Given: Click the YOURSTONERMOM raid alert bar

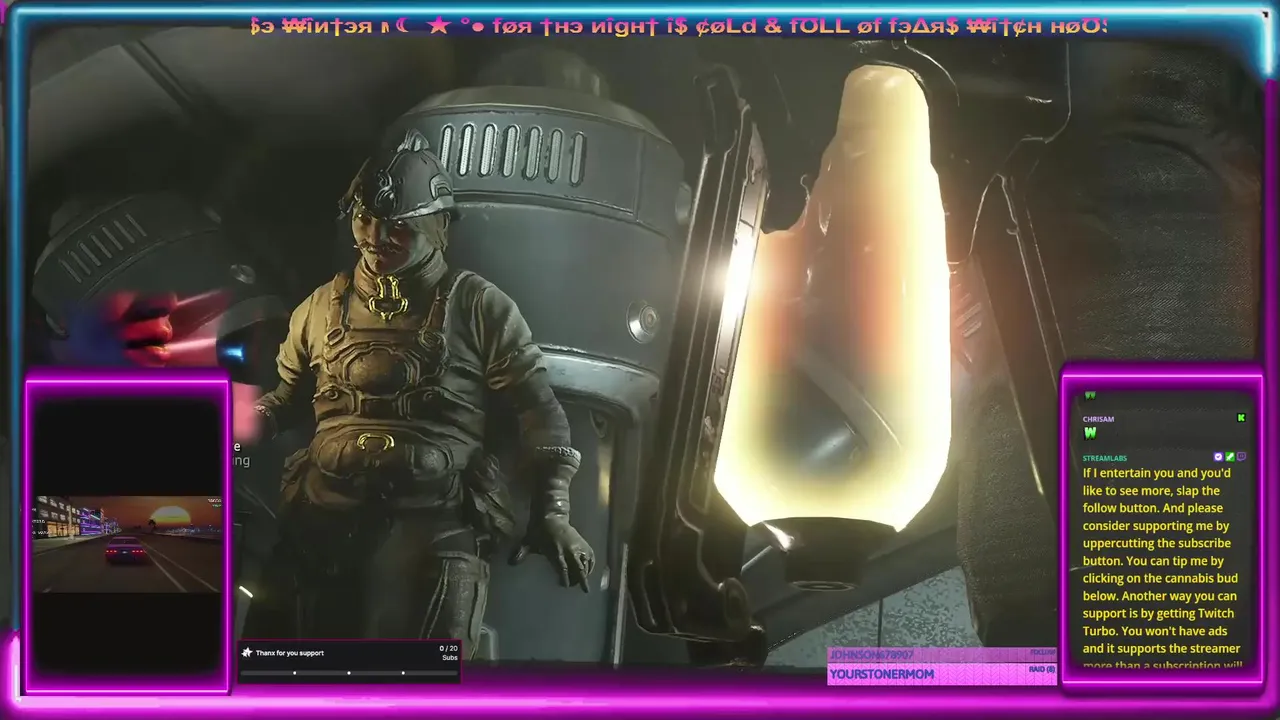Looking at the screenshot, I should coord(942,674).
